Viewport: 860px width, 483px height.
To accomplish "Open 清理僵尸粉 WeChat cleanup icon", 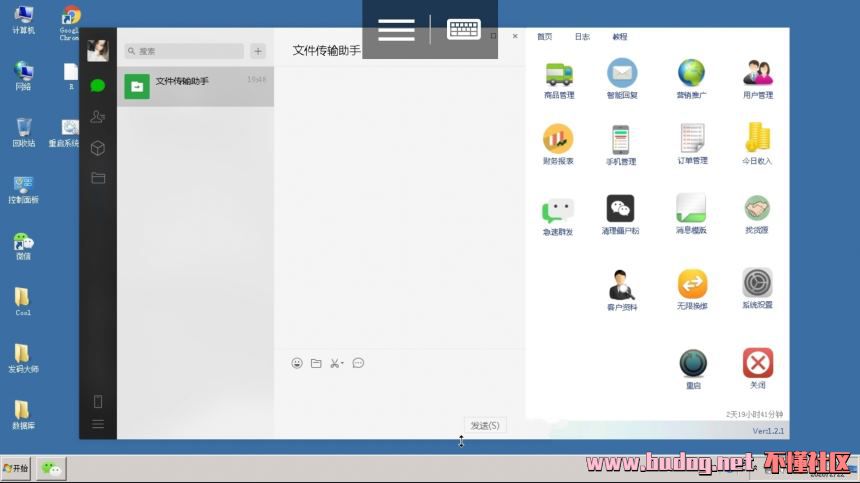I will tap(620, 209).
